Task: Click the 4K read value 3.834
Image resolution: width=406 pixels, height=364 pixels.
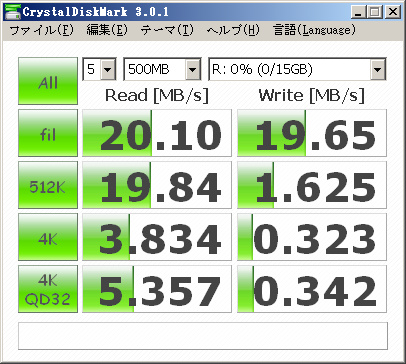Action: point(157,237)
